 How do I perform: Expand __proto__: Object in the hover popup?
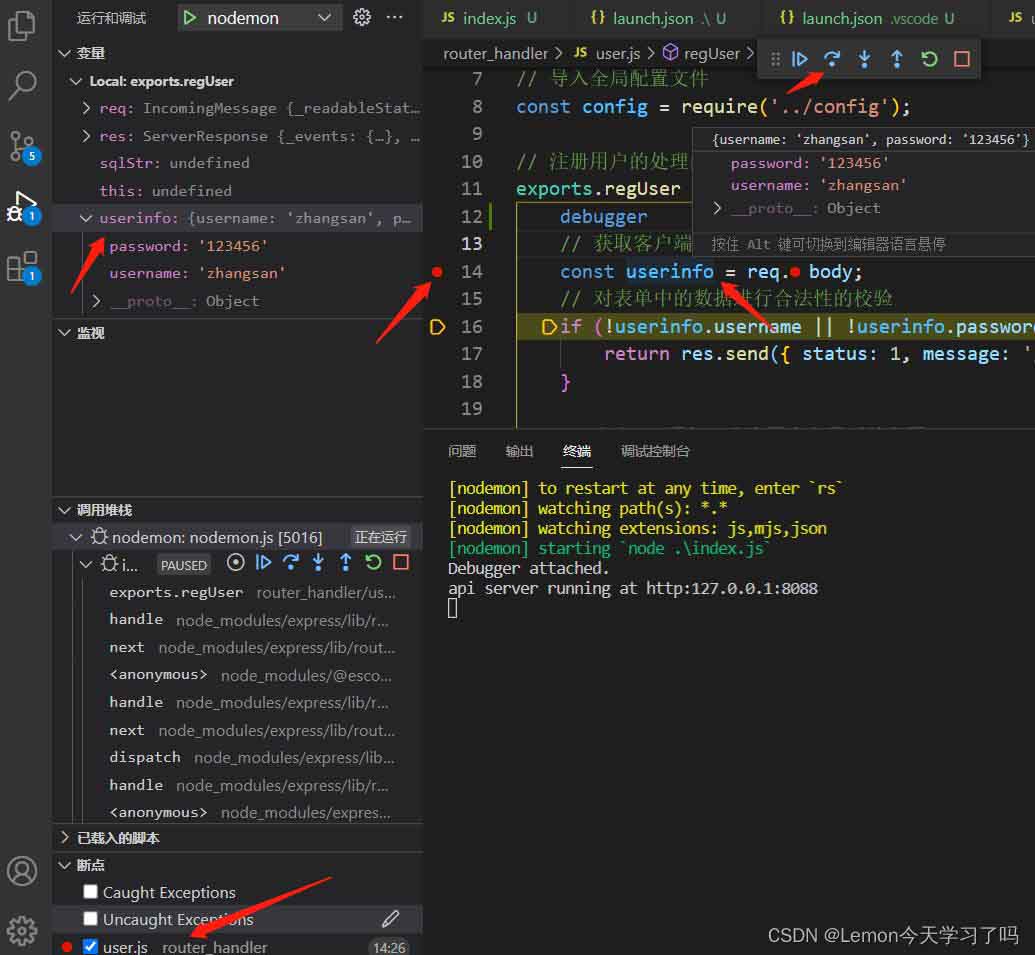pyautogui.click(x=717, y=209)
